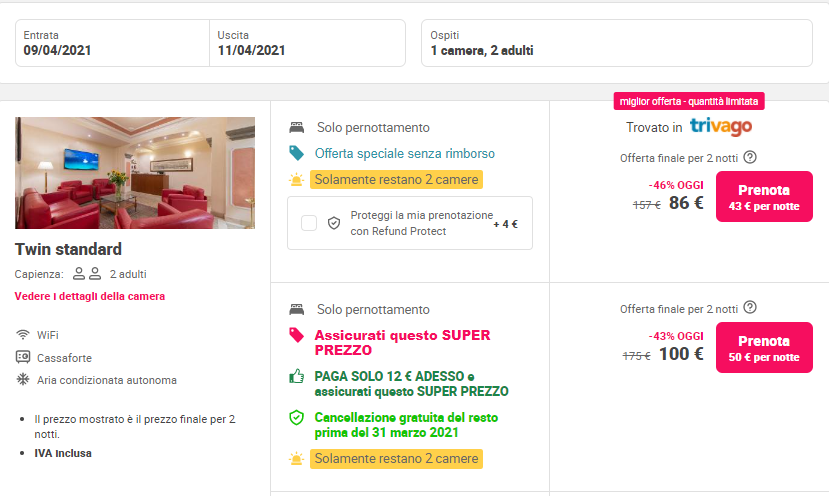Click the WiFi amenity icon

click(23, 334)
